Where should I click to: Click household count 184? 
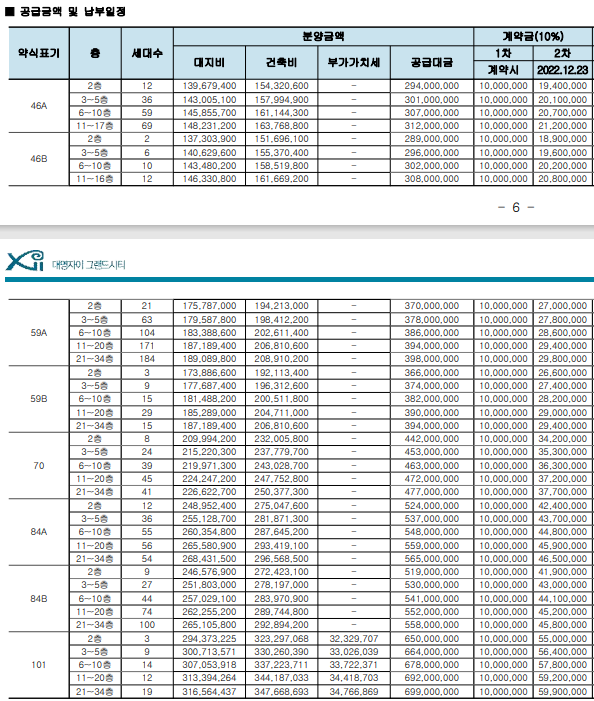click(147, 359)
